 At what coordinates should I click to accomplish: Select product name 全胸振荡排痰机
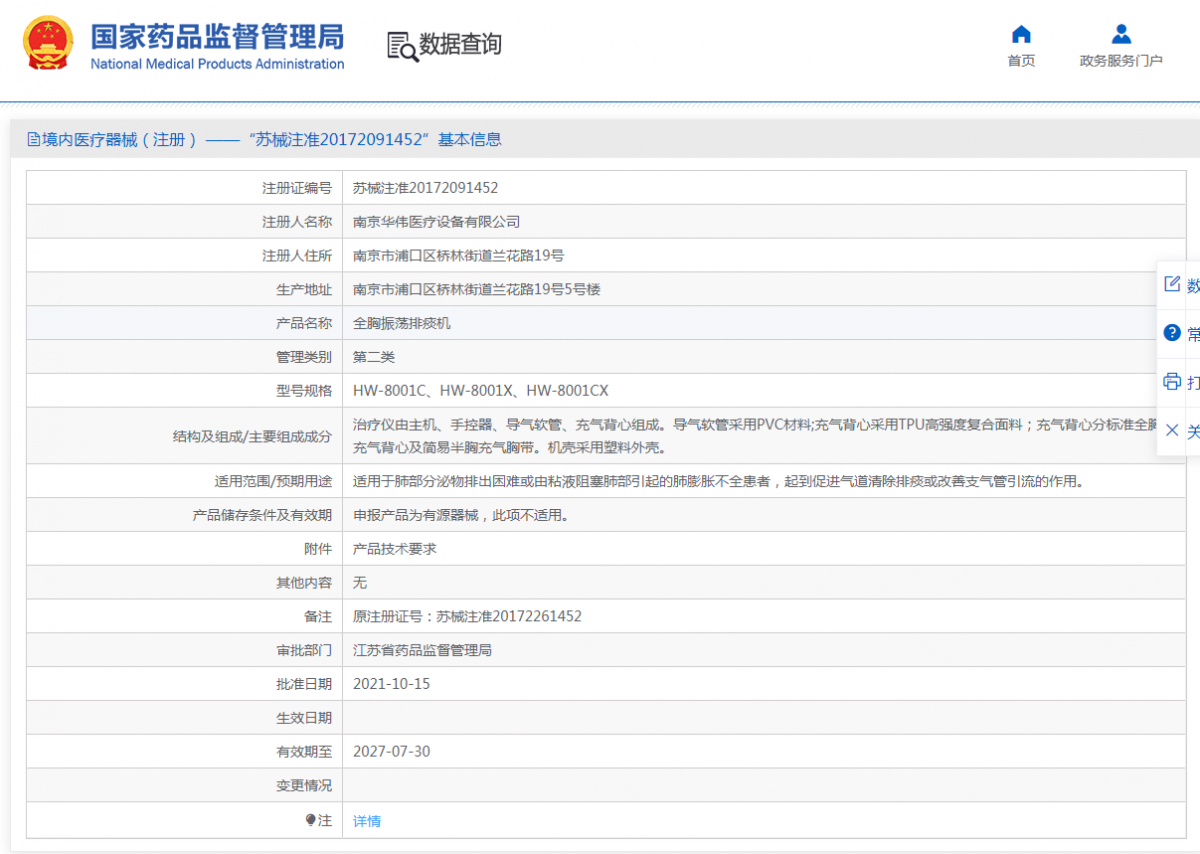[x=402, y=324]
